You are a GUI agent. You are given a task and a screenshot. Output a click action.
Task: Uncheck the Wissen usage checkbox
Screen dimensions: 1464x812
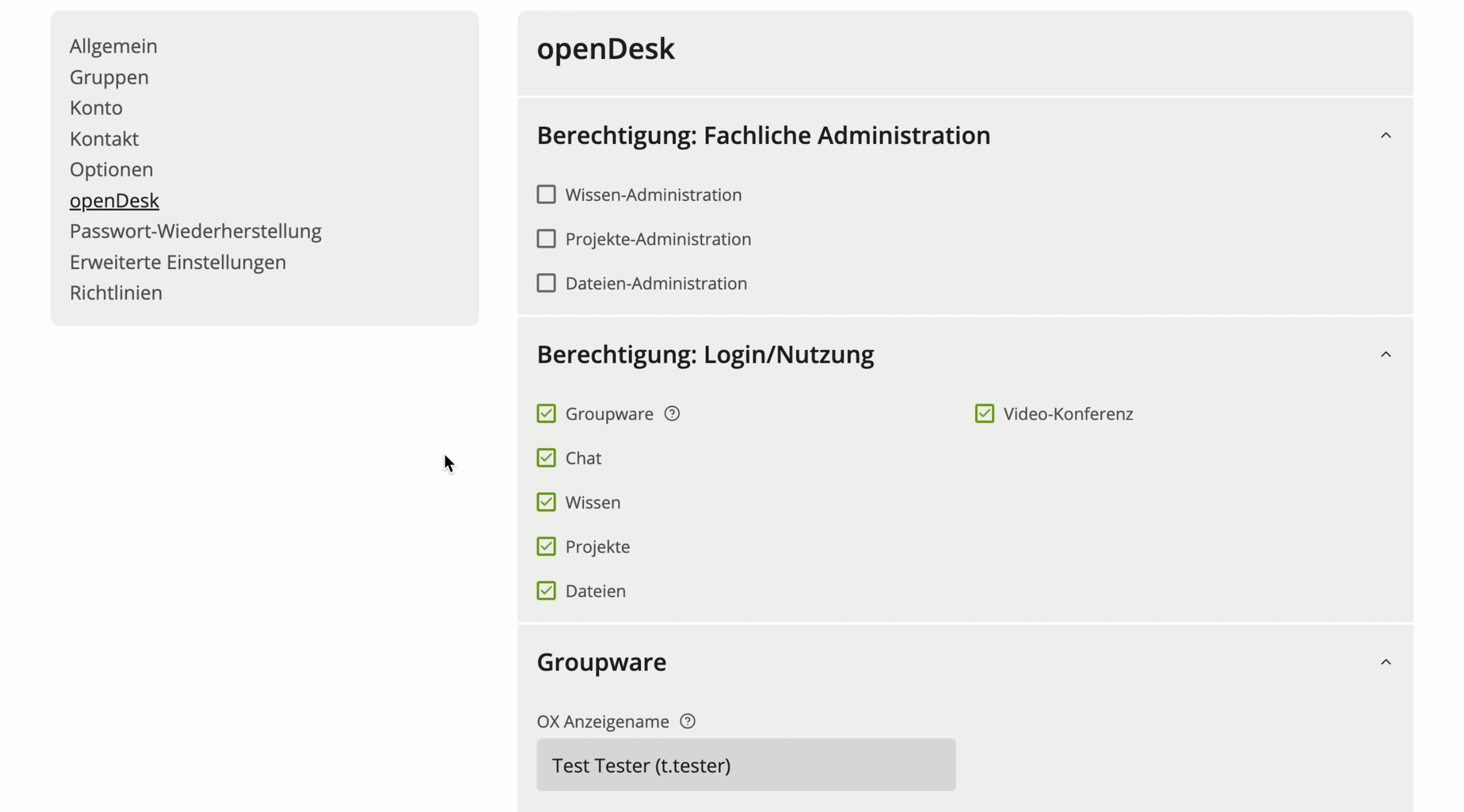pyautogui.click(x=546, y=502)
